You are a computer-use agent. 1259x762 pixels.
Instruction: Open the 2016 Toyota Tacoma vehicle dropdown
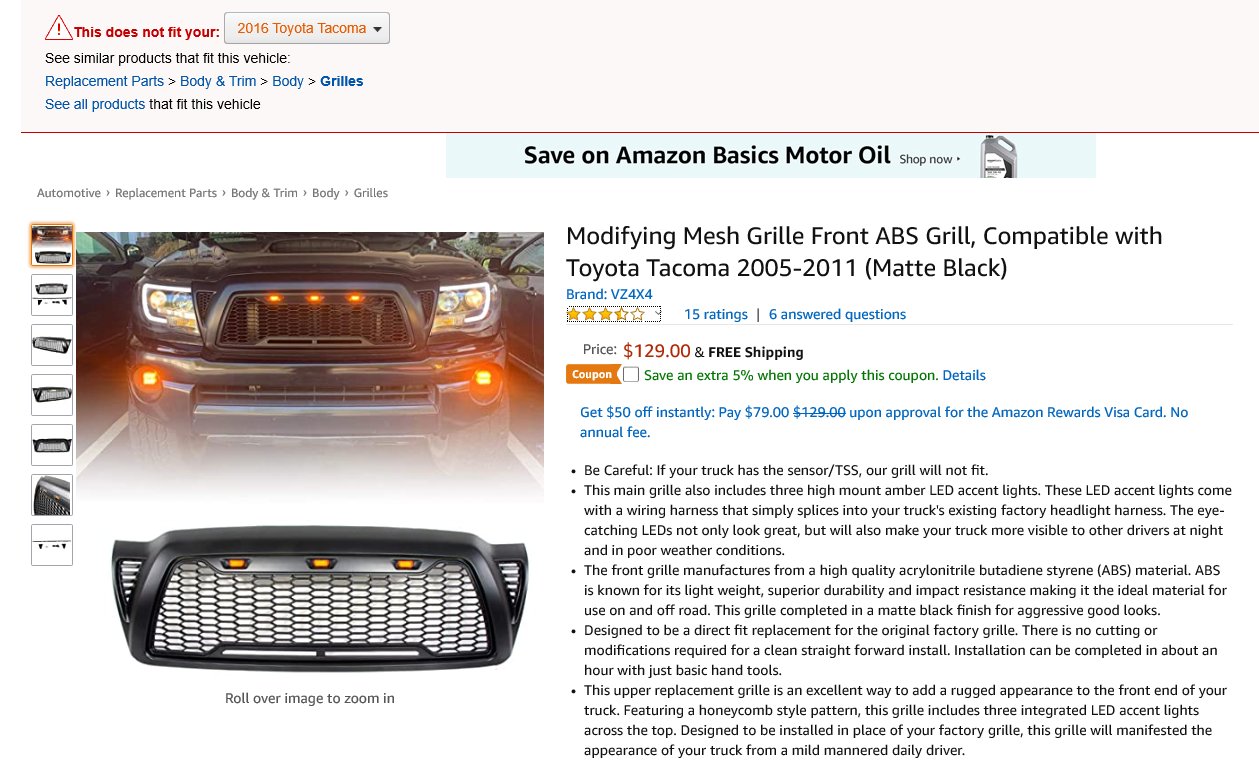(307, 28)
